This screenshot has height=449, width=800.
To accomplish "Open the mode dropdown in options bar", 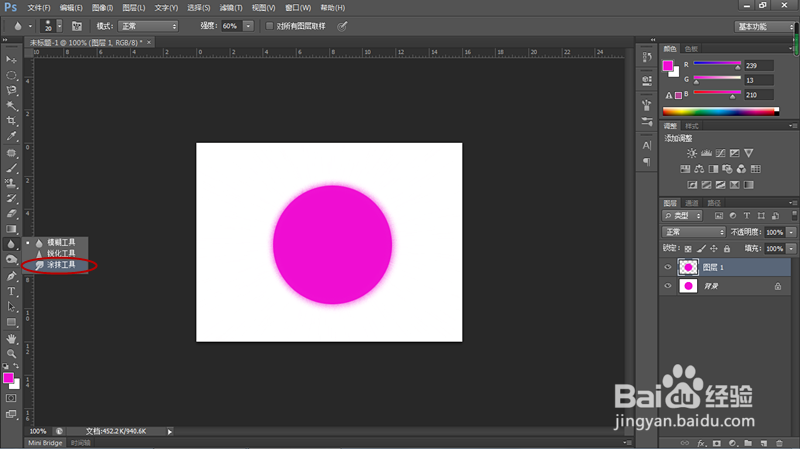I will click(x=148, y=26).
